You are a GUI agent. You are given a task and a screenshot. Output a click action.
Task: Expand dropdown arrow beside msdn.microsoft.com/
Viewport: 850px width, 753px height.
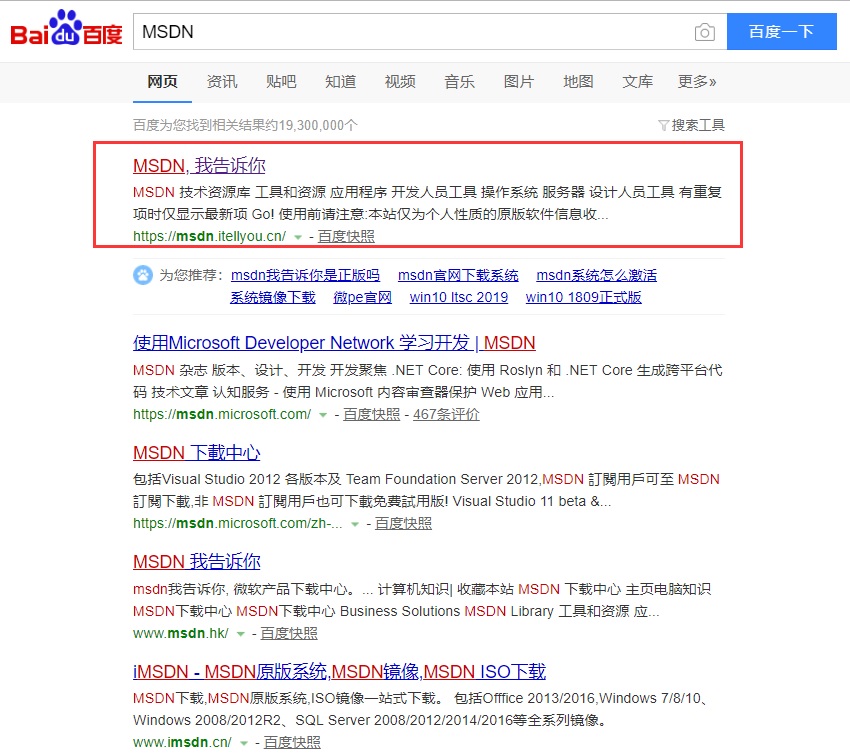(323, 415)
